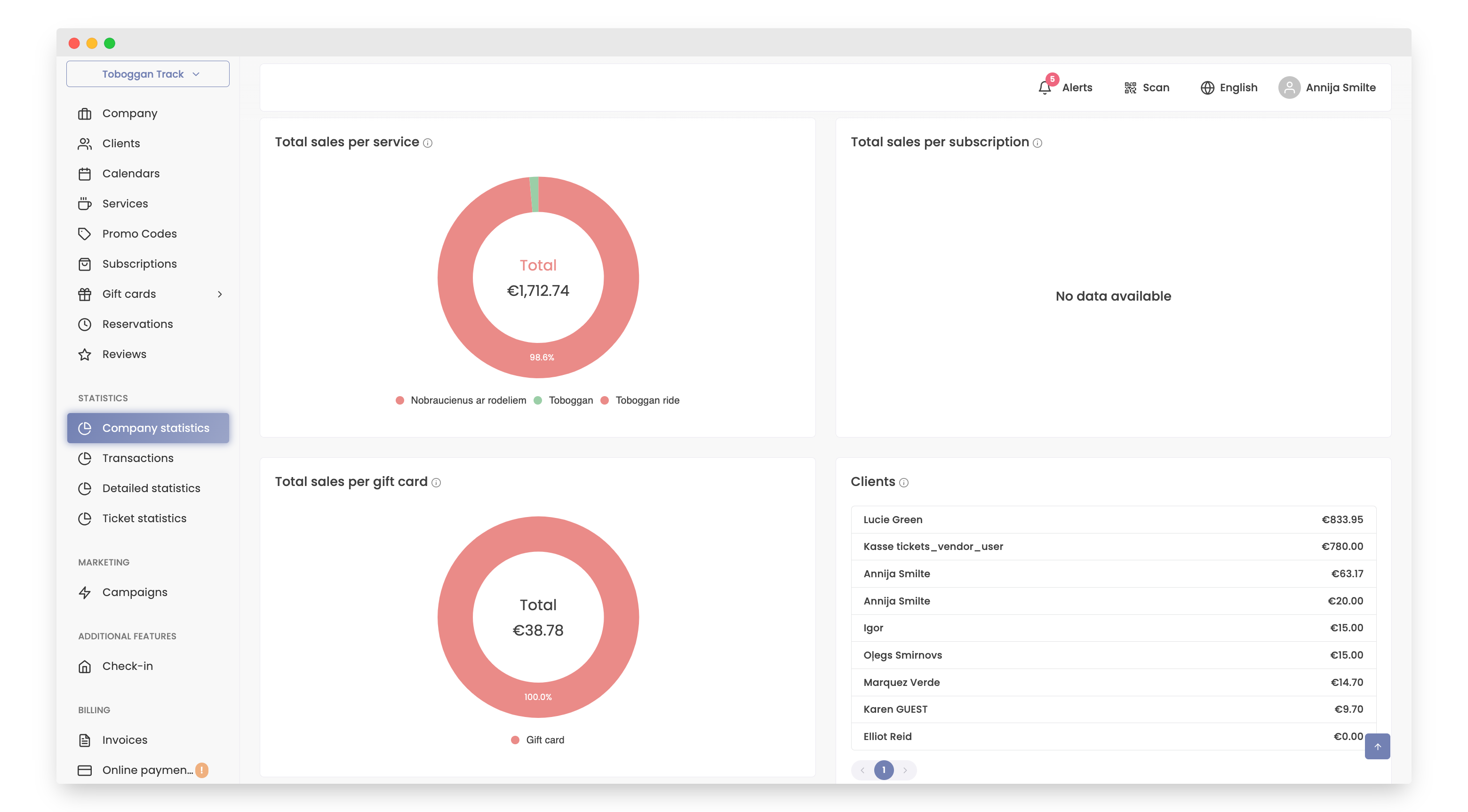Click the info icon next to Clients heading

click(904, 483)
